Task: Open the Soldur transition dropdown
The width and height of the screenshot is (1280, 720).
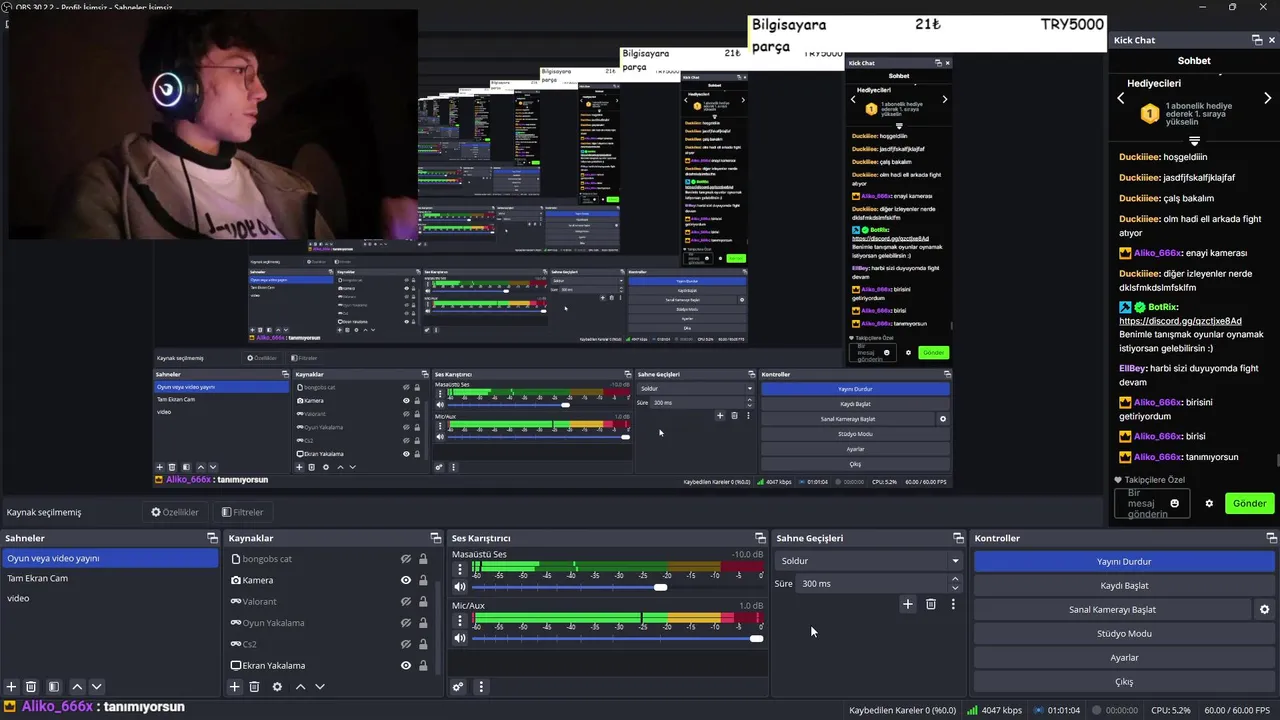Action: (x=869, y=561)
